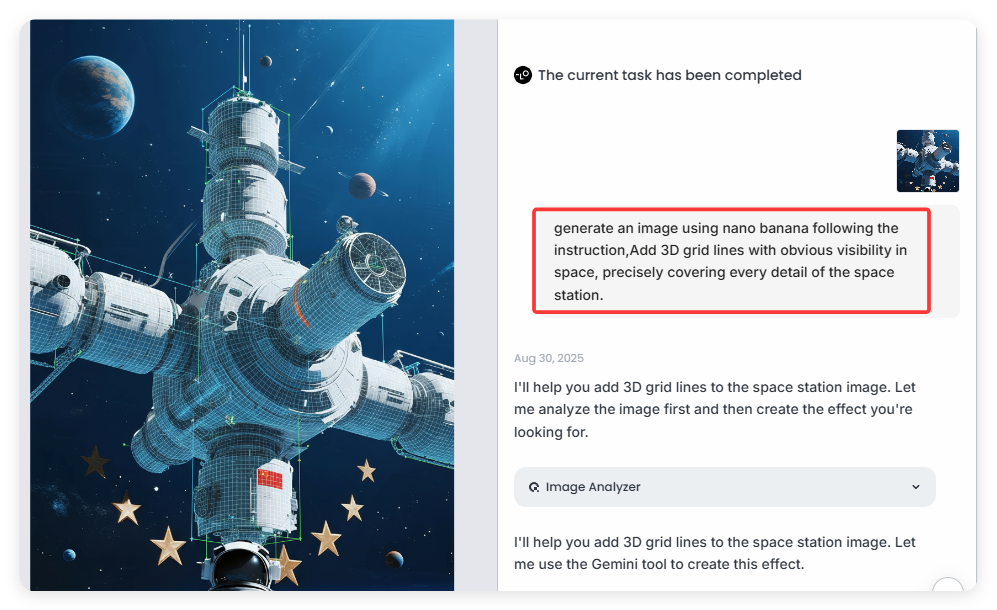Click the astronaut helmet at image bottom

click(241, 566)
